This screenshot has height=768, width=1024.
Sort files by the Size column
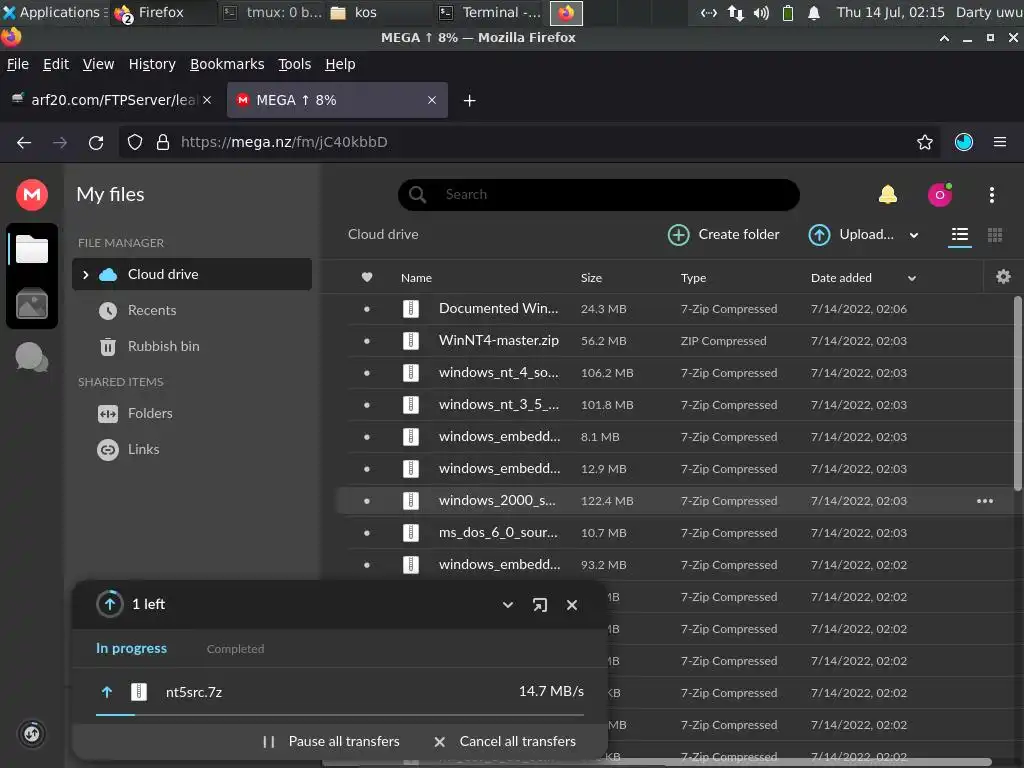point(591,278)
